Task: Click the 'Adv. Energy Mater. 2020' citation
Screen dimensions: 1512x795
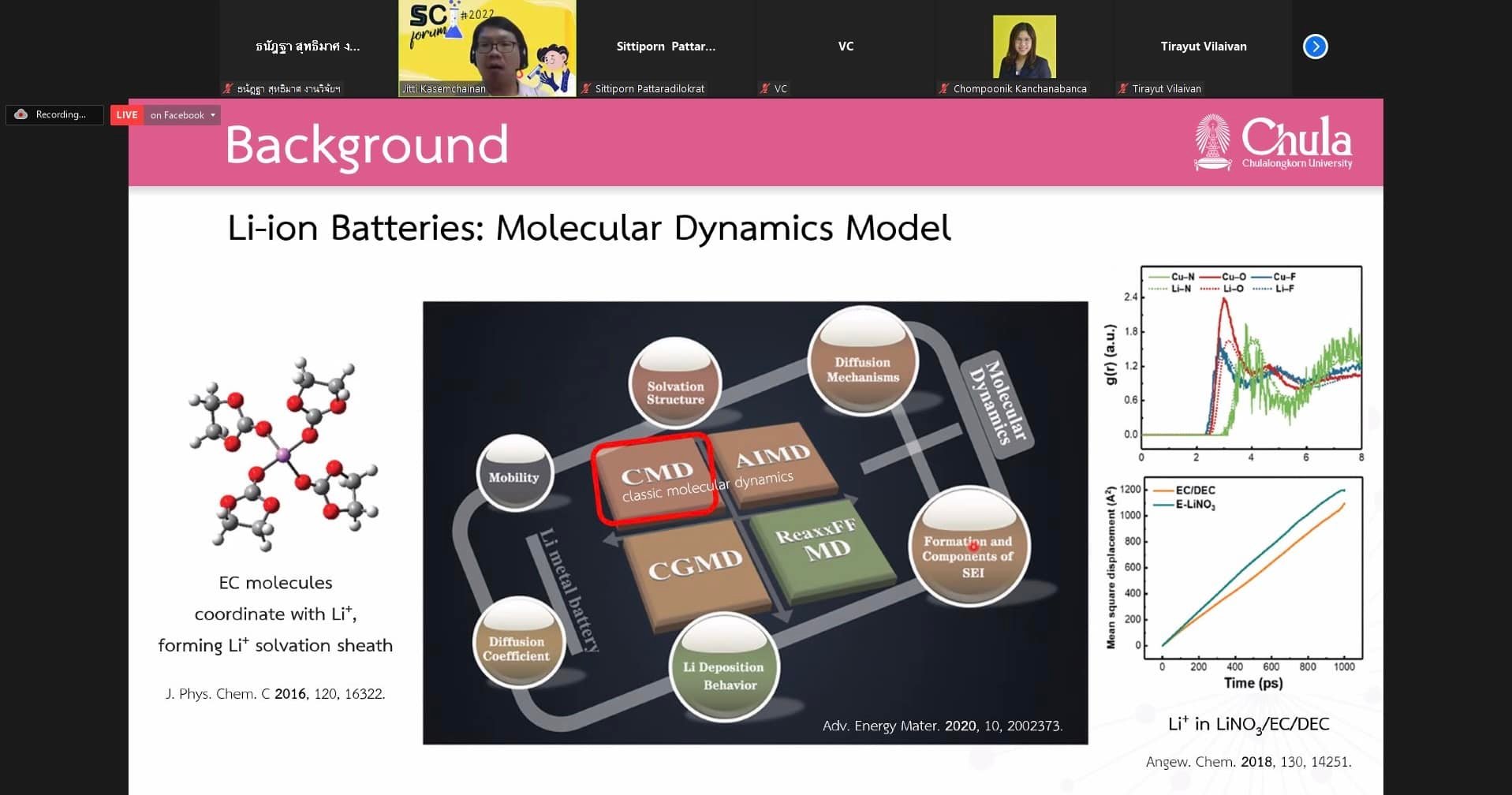Action: (x=943, y=726)
